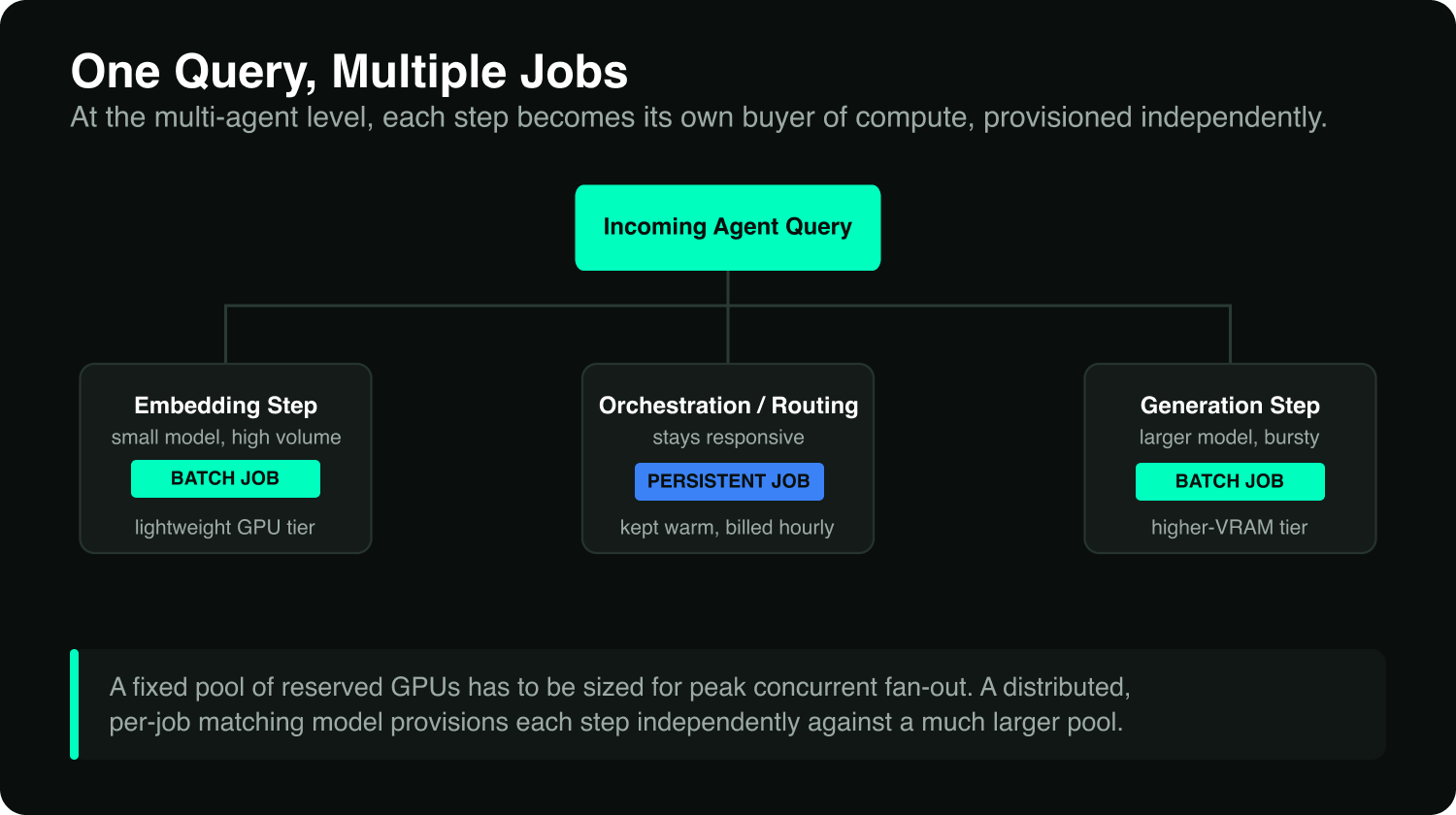Click the BATCH JOB badge under Embedding Step
The image size is (1456, 815).
(225, 478)
